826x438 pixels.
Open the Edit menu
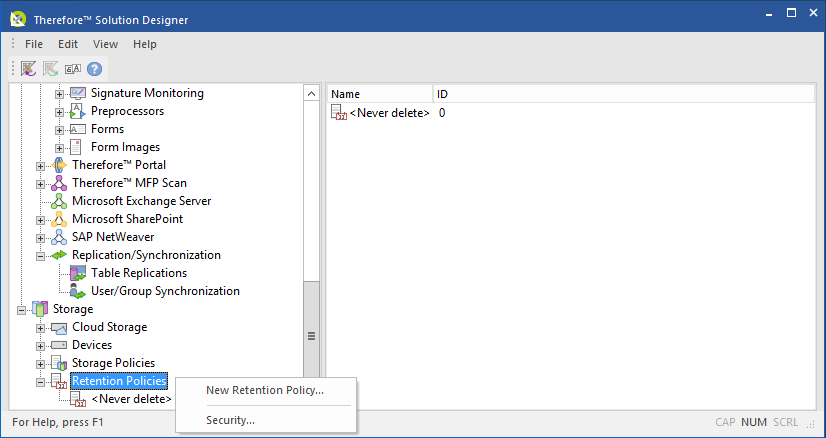68,44
